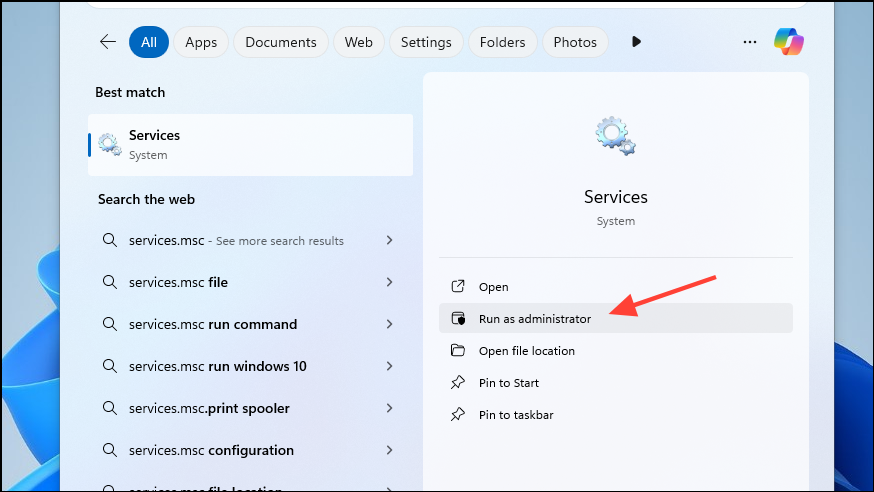The image size is (874, 492).
Task: Click Run as administrator
Action: pos(615,318)
